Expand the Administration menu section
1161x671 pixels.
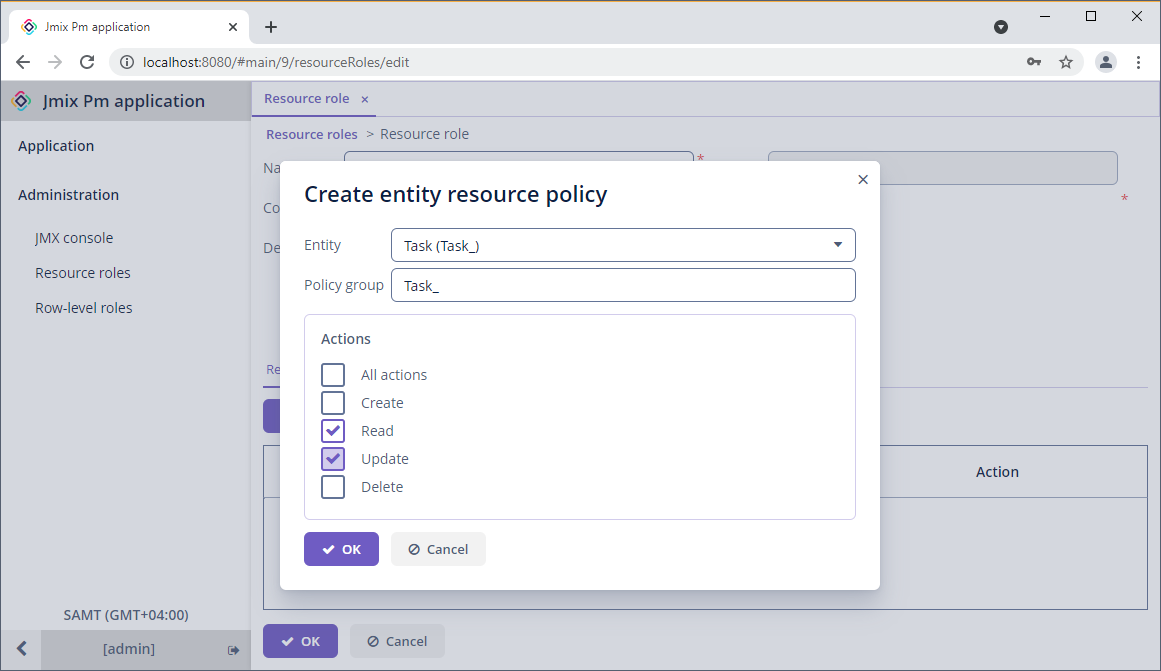68,195
